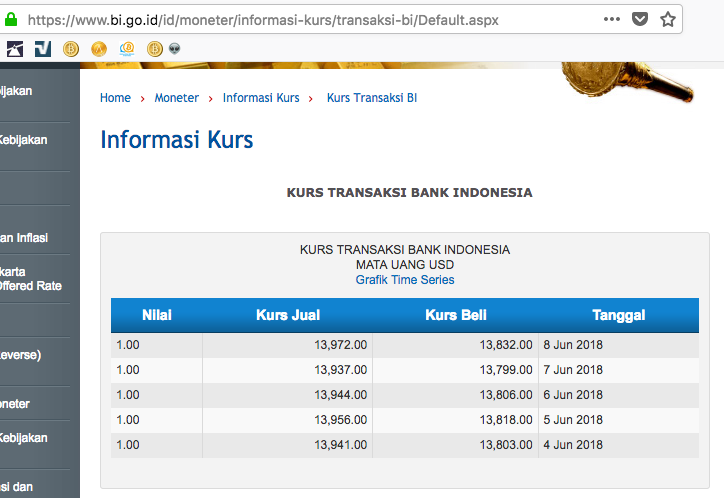Open the Bitcoin chat-bubble bookmark
The width and height of the screenshot is (724, 498).
click(127, 48)
